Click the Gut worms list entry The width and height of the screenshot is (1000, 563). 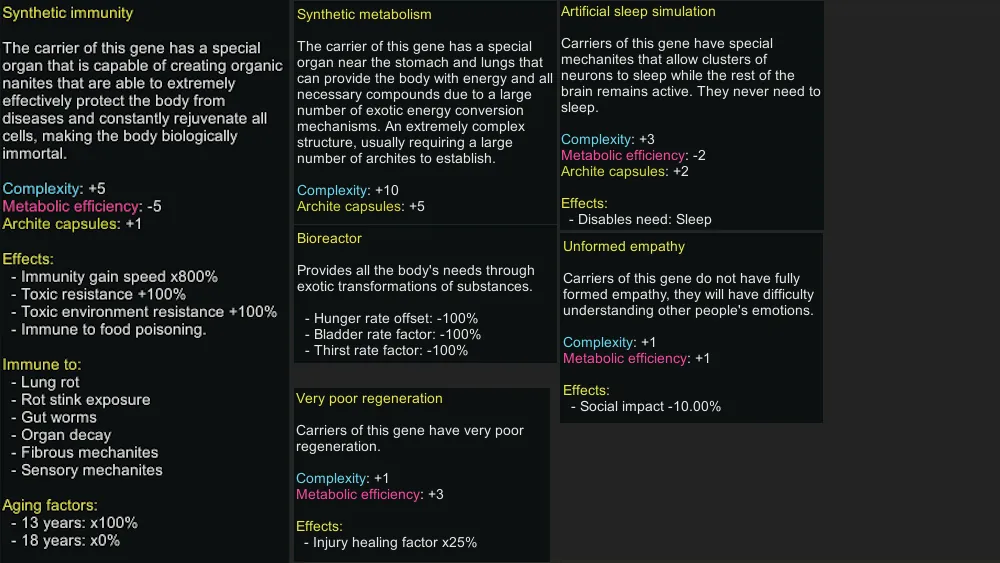click(x=59, y=417)
